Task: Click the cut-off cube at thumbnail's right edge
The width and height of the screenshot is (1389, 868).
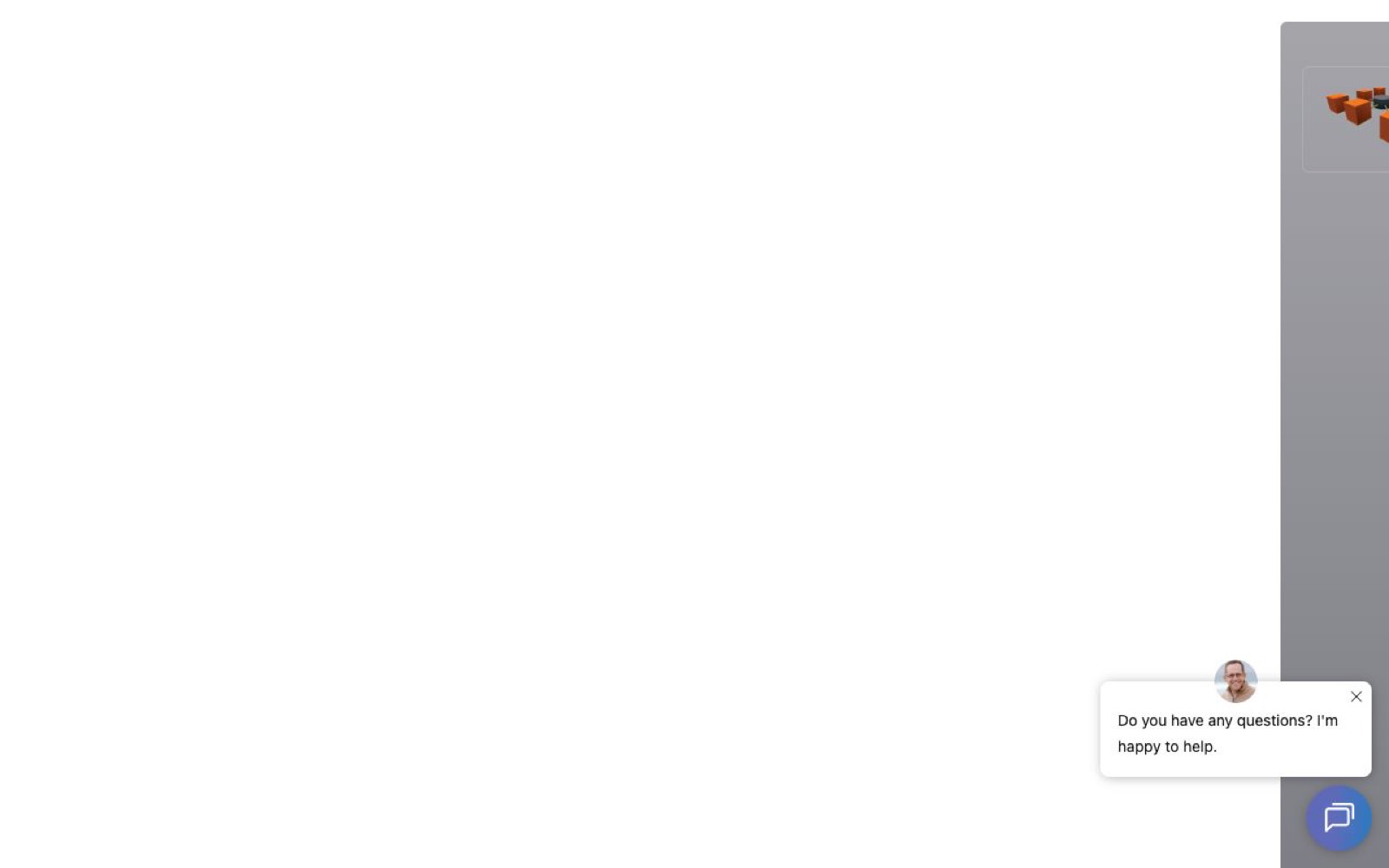Action: (1385, 126)
